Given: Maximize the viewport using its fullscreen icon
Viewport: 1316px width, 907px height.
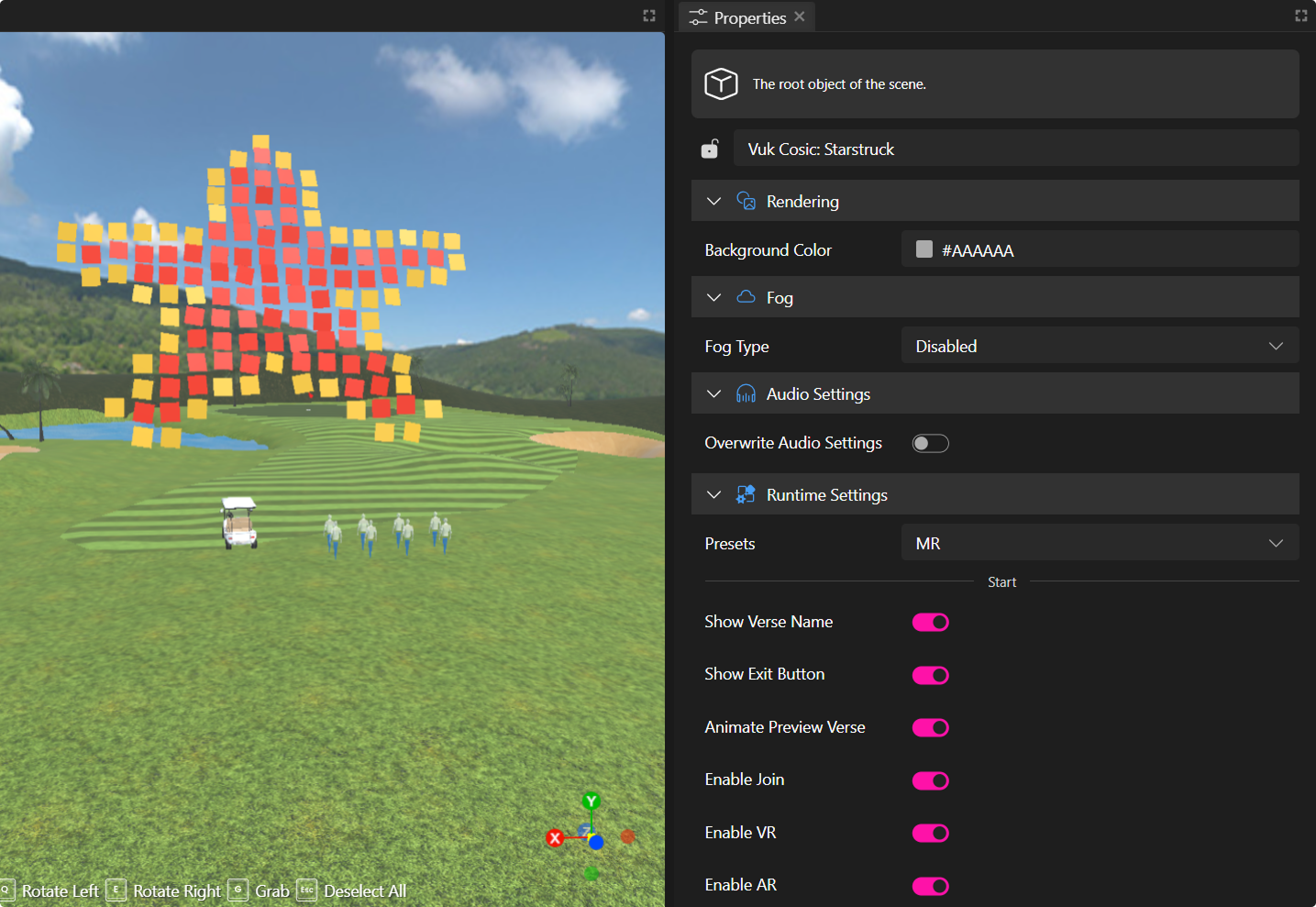Looking at the screenshot, I should click(x=649, y=16).
